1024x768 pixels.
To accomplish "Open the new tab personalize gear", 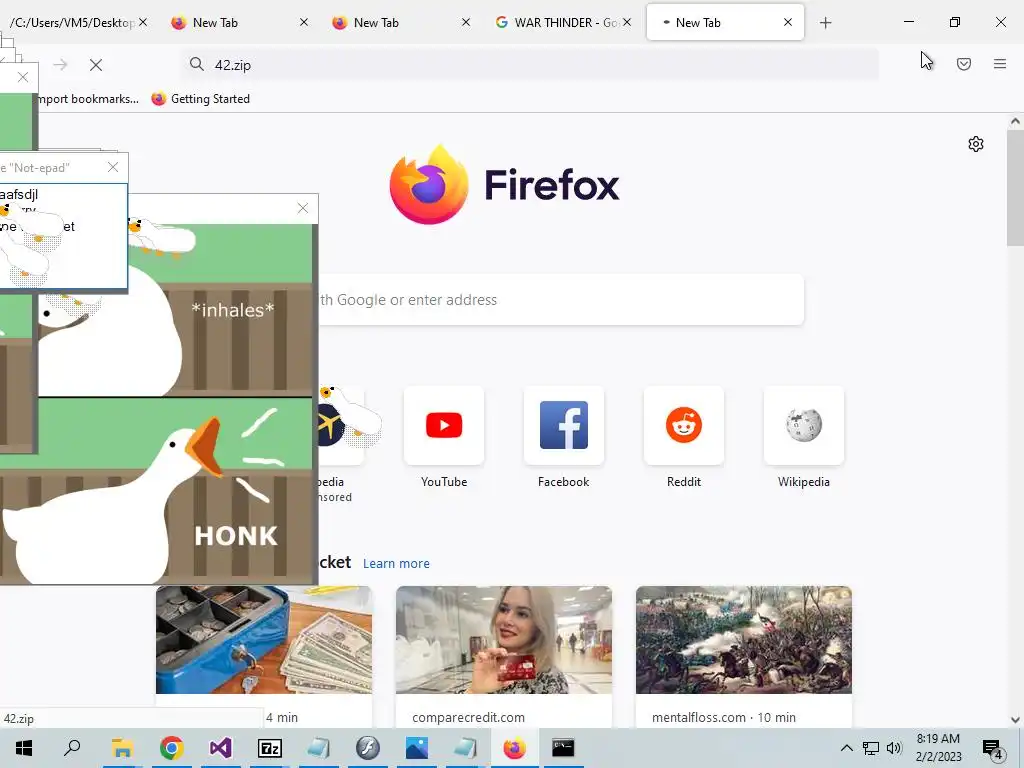I will coord(976,144).
